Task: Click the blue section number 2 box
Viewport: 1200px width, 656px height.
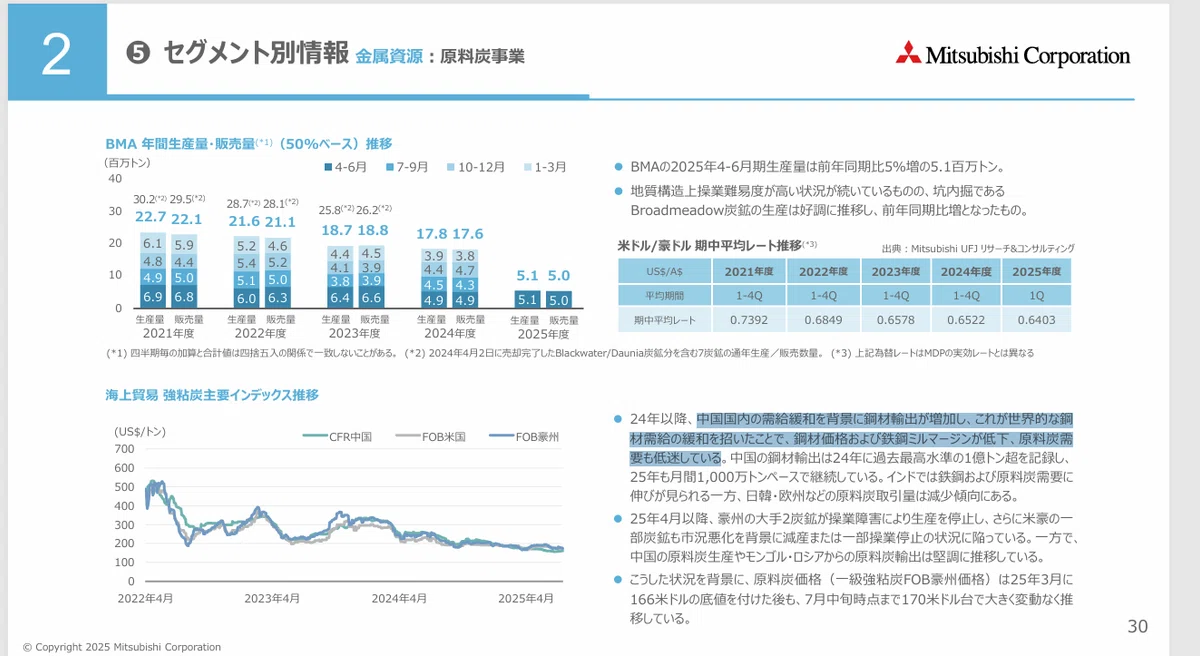Action: [57, 54]
